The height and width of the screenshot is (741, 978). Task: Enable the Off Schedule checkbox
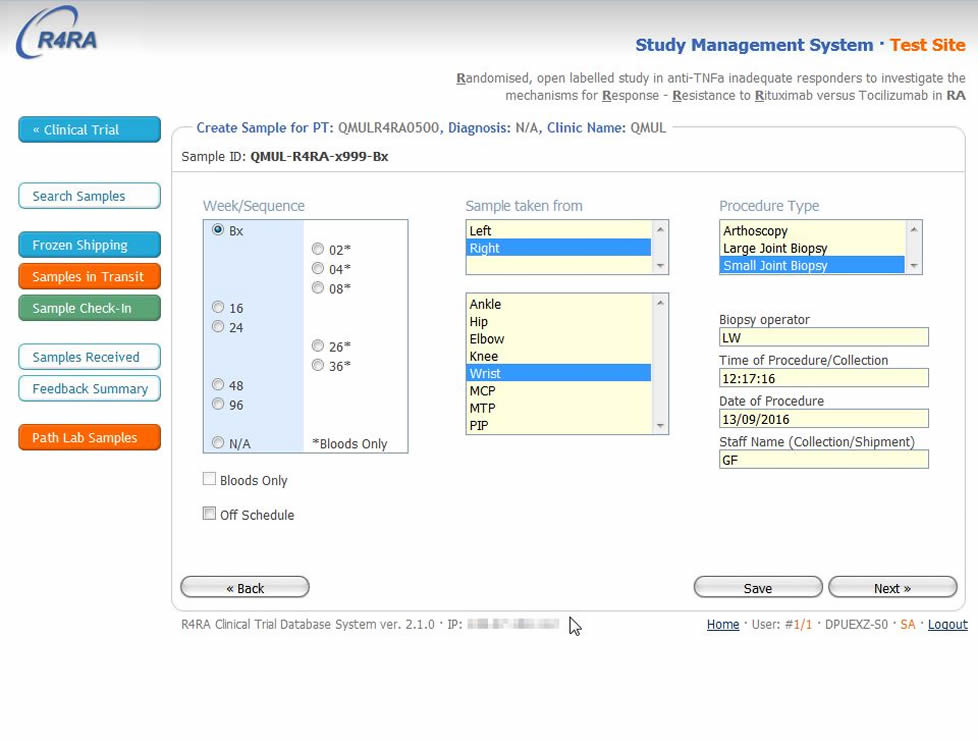click(210, 514)
